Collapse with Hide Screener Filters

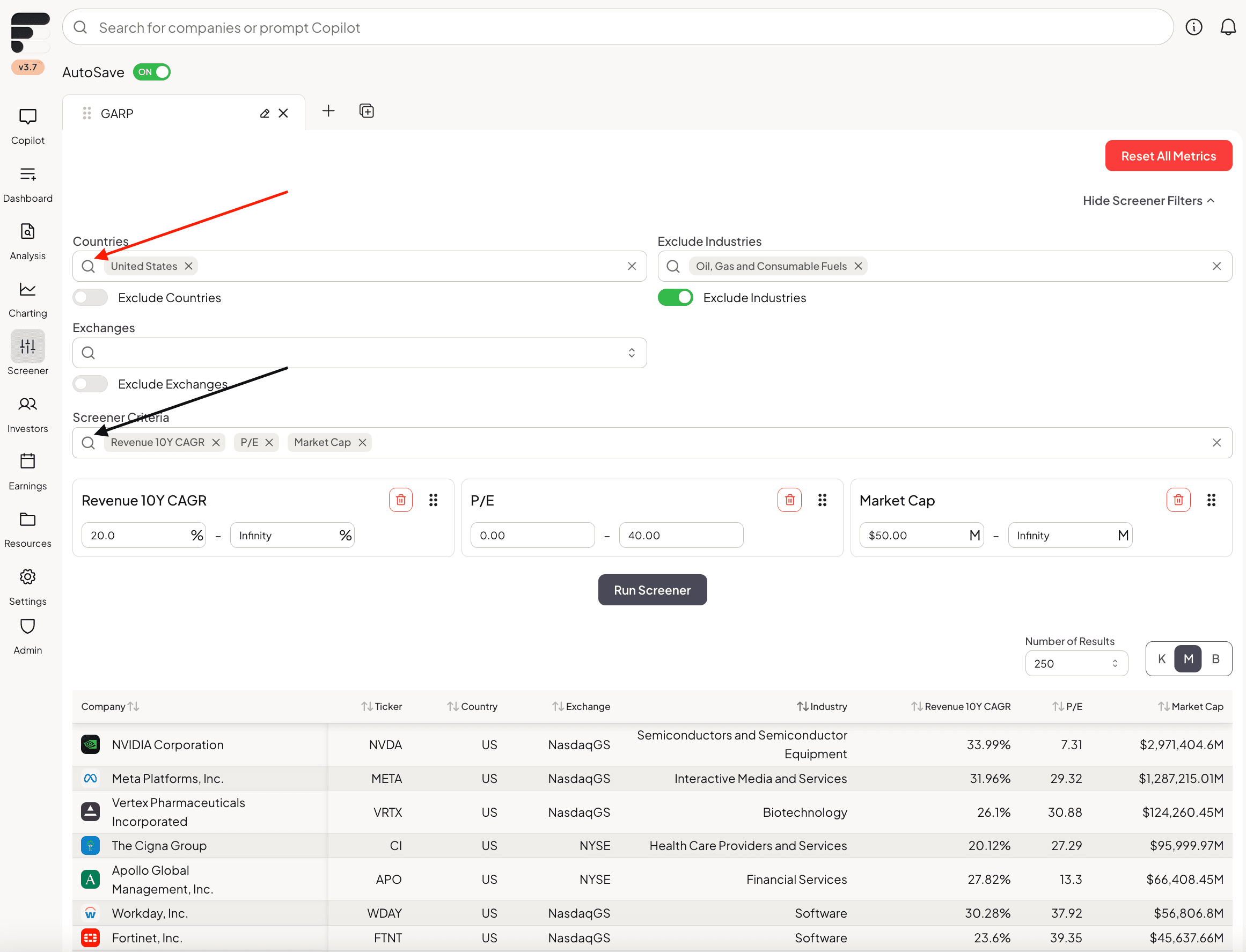(1148, 201)
